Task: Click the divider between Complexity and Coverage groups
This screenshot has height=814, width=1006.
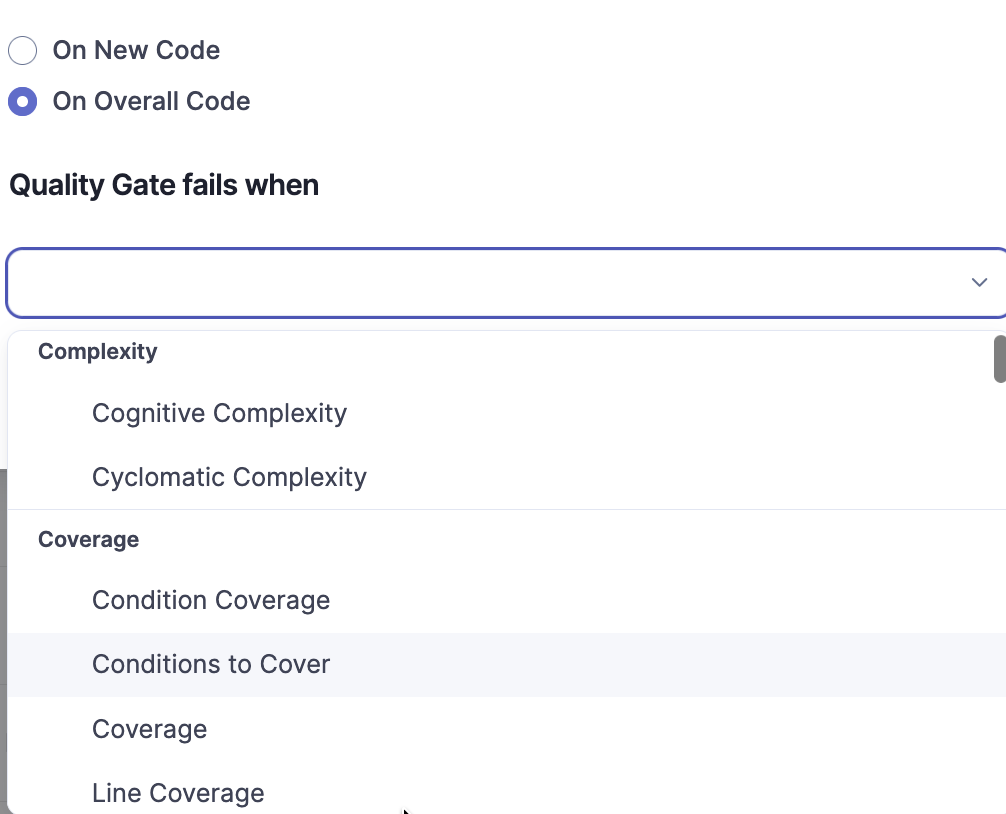Action: coord(500,509)
